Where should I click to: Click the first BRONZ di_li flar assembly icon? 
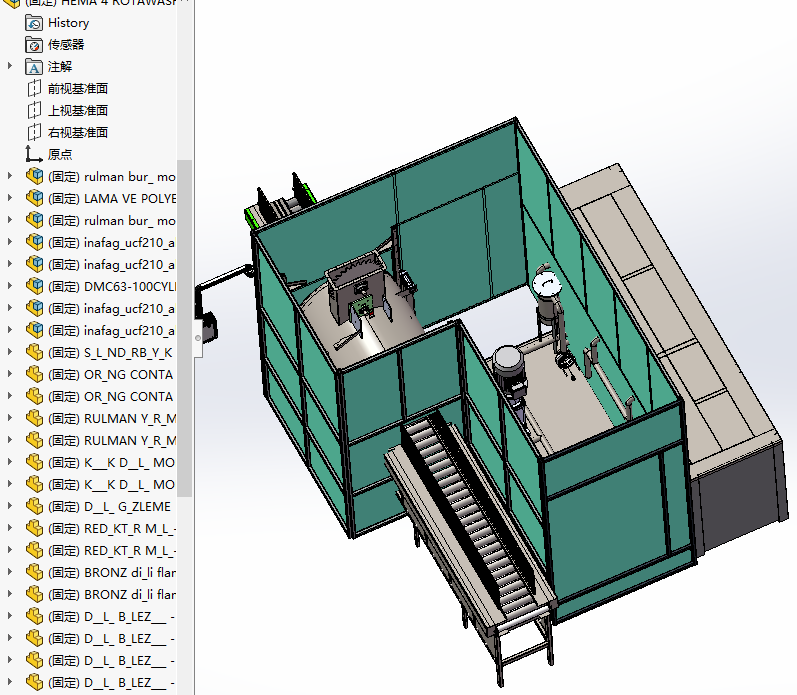[x=35, y=572]
